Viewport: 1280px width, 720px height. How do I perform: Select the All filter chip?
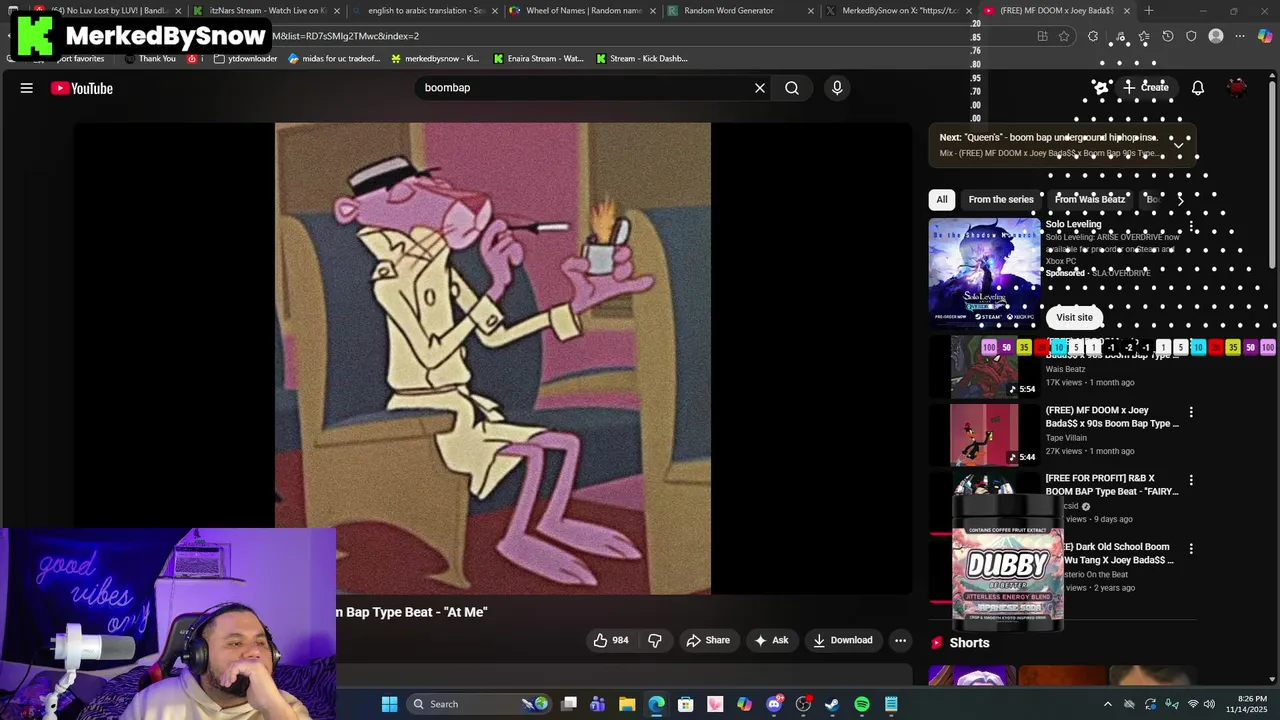click(x=941, y=199)
